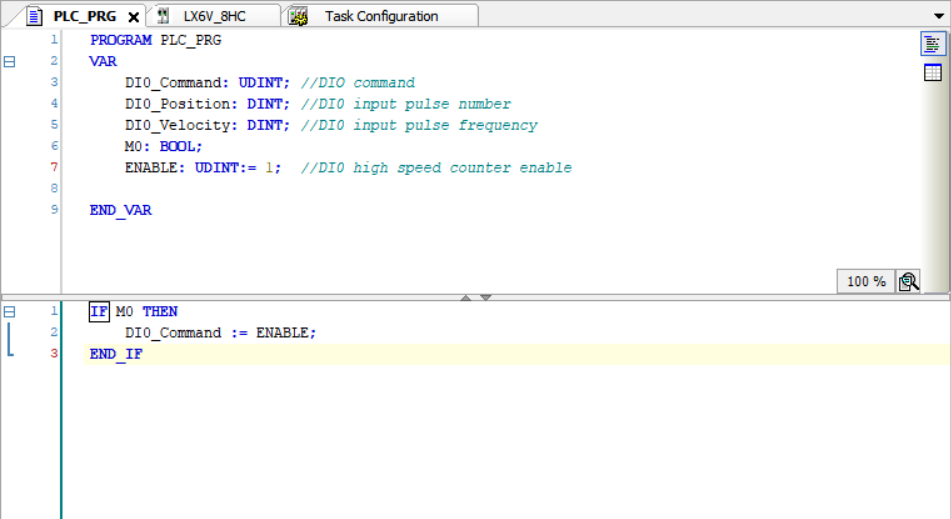Viewport: 951px width, 519px height.
Task: Click the 'input pulse number' comment
Action: (x=432, y=104)
